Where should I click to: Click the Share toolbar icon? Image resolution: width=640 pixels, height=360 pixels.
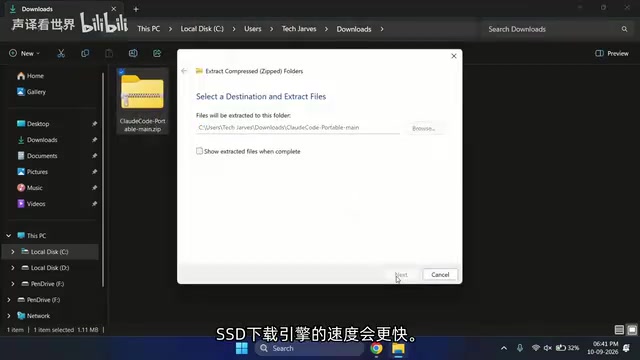tap(157, 53)
